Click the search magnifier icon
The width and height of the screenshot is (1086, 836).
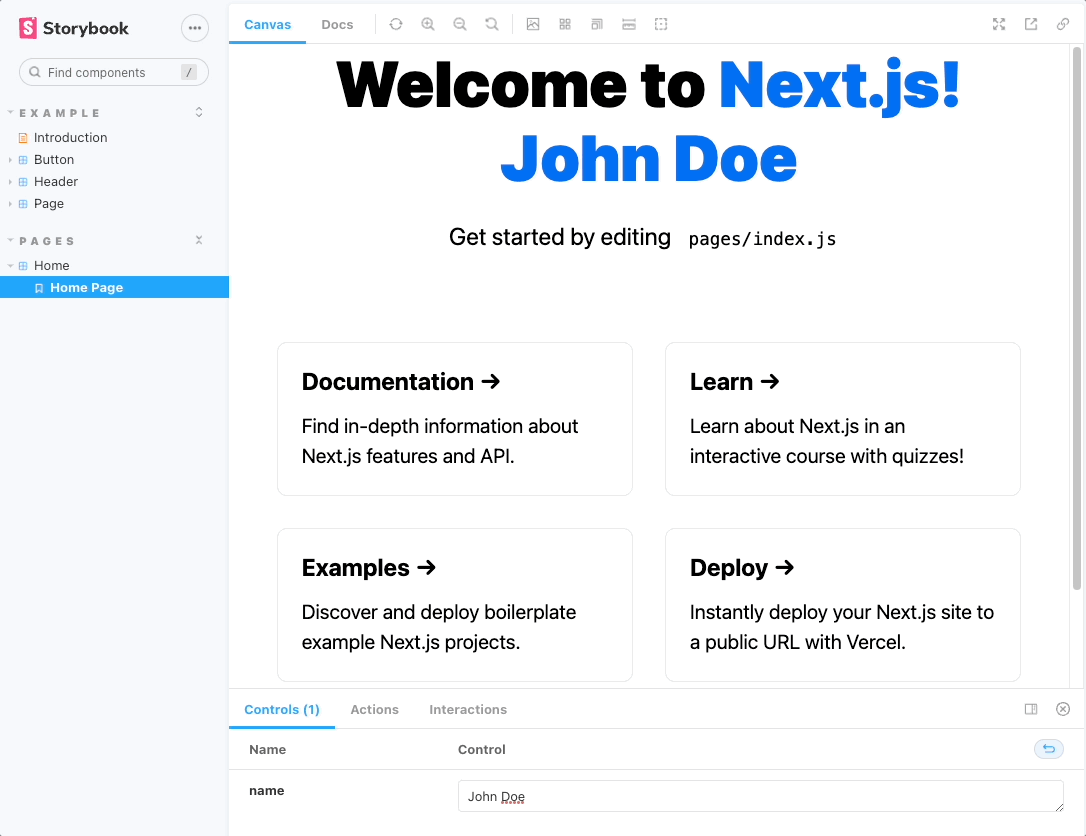pyautogui.click(x=35, y=72)
